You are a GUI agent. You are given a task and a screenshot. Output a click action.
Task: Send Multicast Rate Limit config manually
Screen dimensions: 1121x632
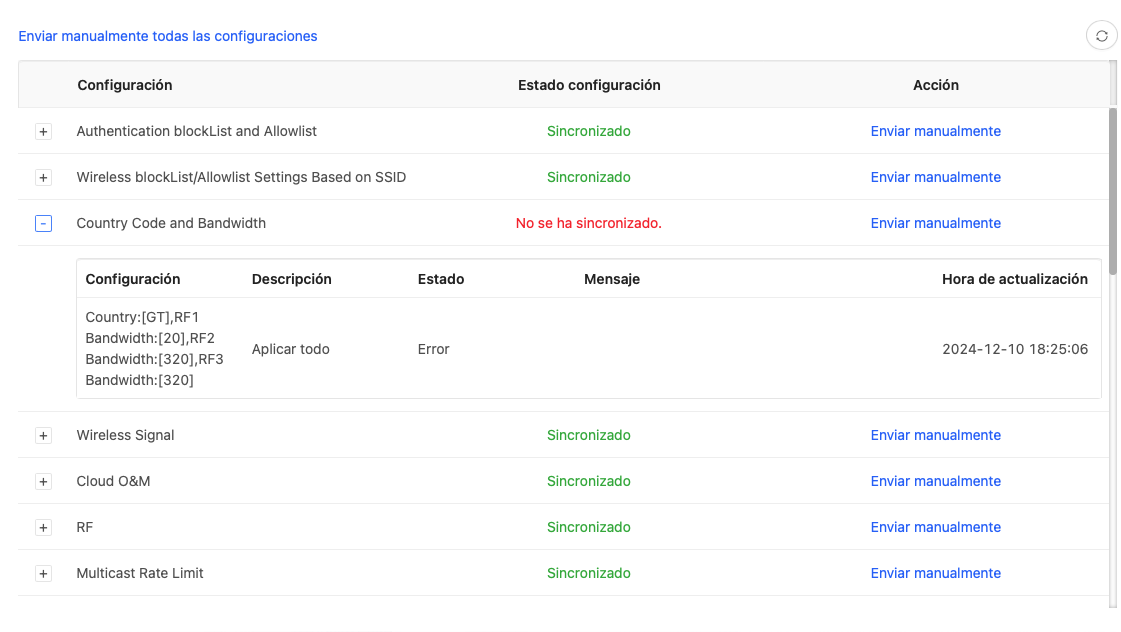935,573
